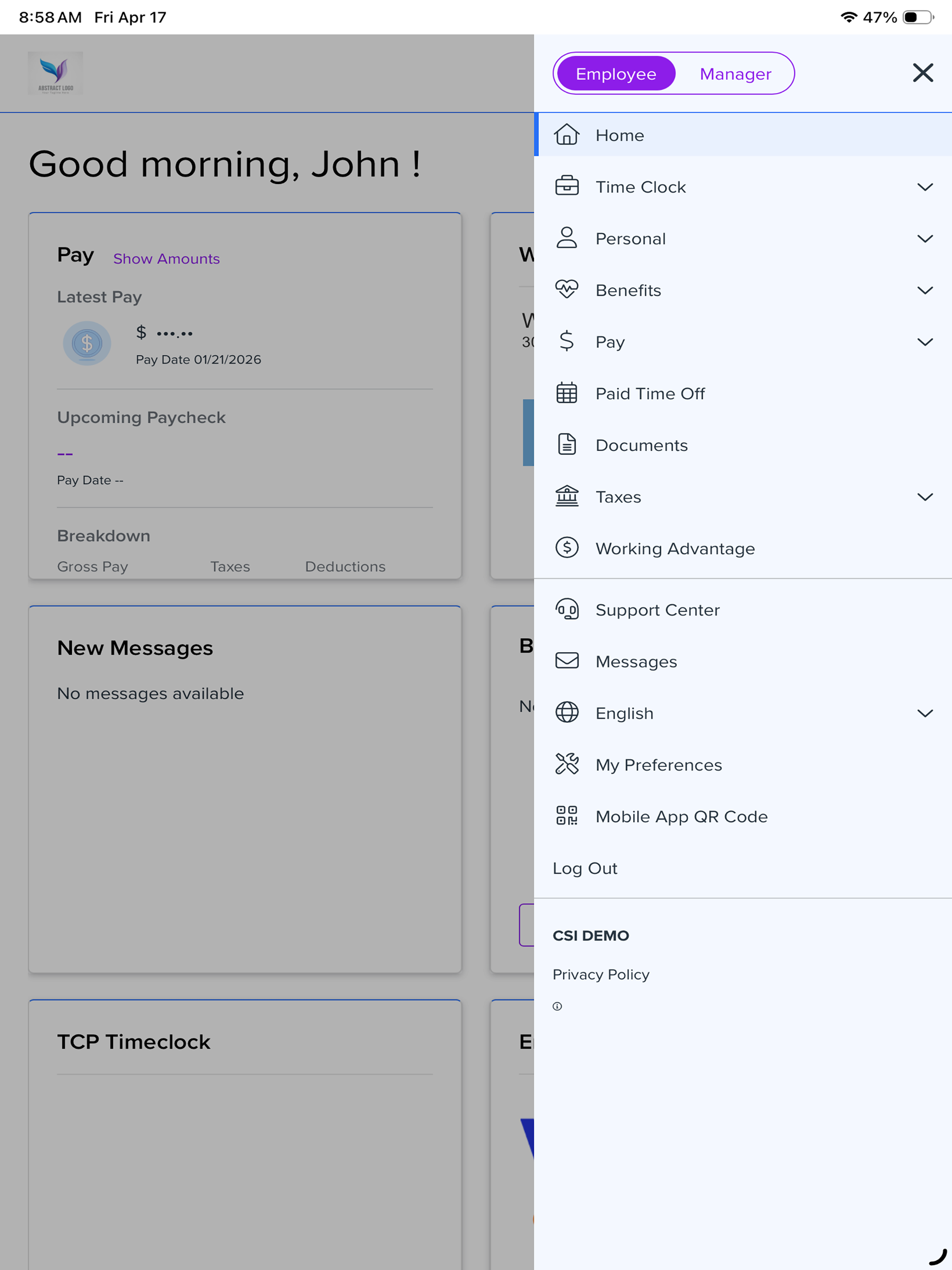Switch to Manager view toggle

735,73
